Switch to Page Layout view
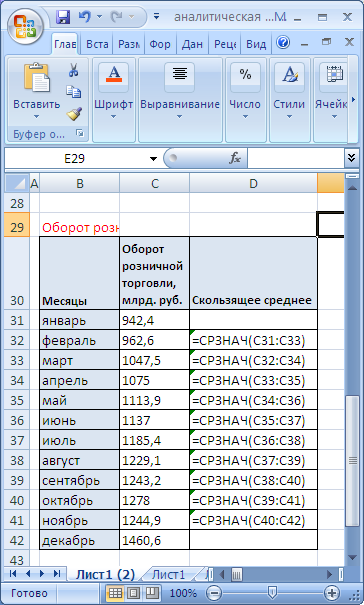 click(x=134, y=593)
